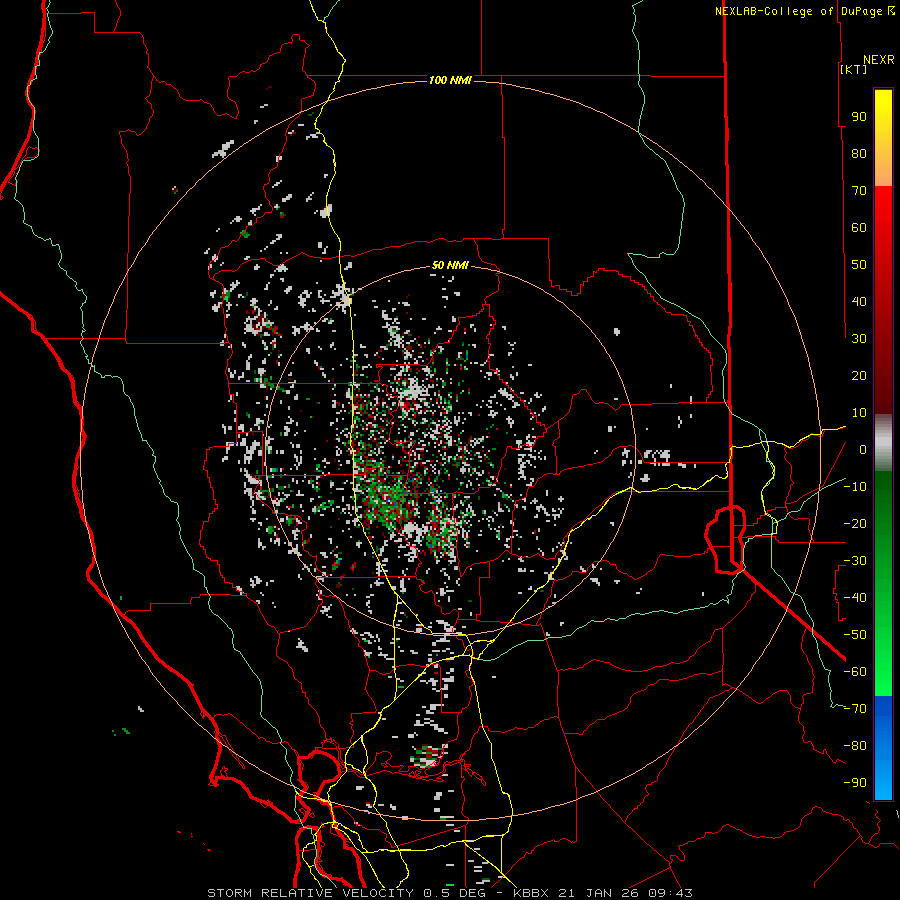Click the -40 value on the velocity scale
The width and height of the screenshot is (900, 900).
tap(855, 598)
